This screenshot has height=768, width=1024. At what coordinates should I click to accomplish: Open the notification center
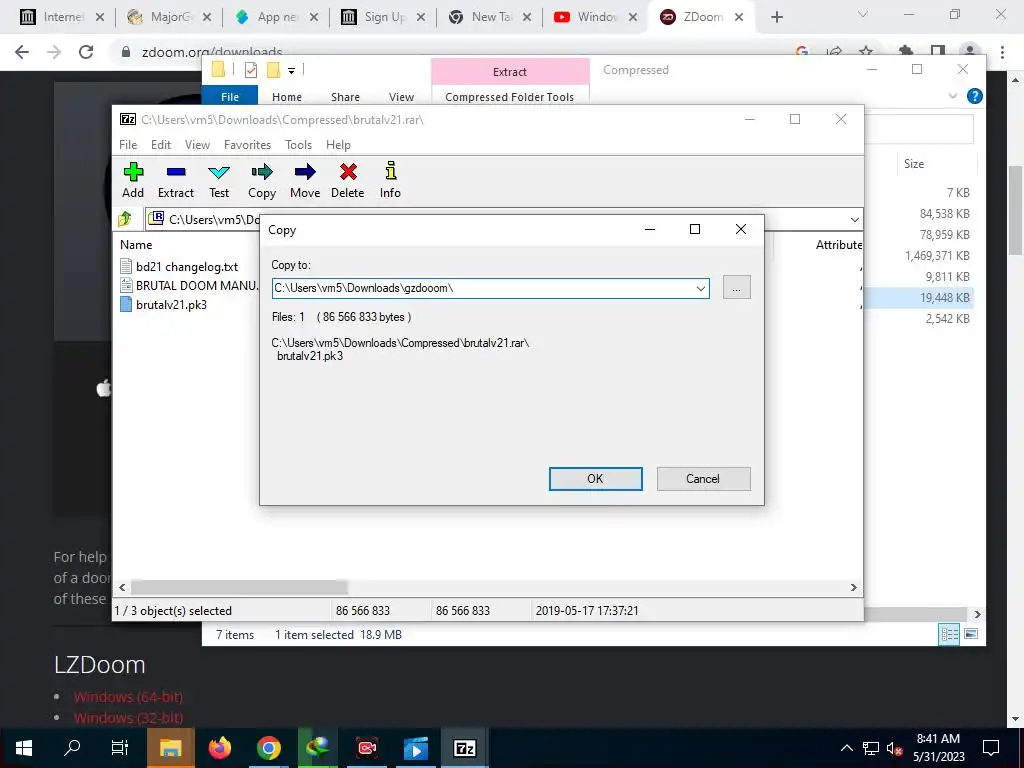point(991,748)
